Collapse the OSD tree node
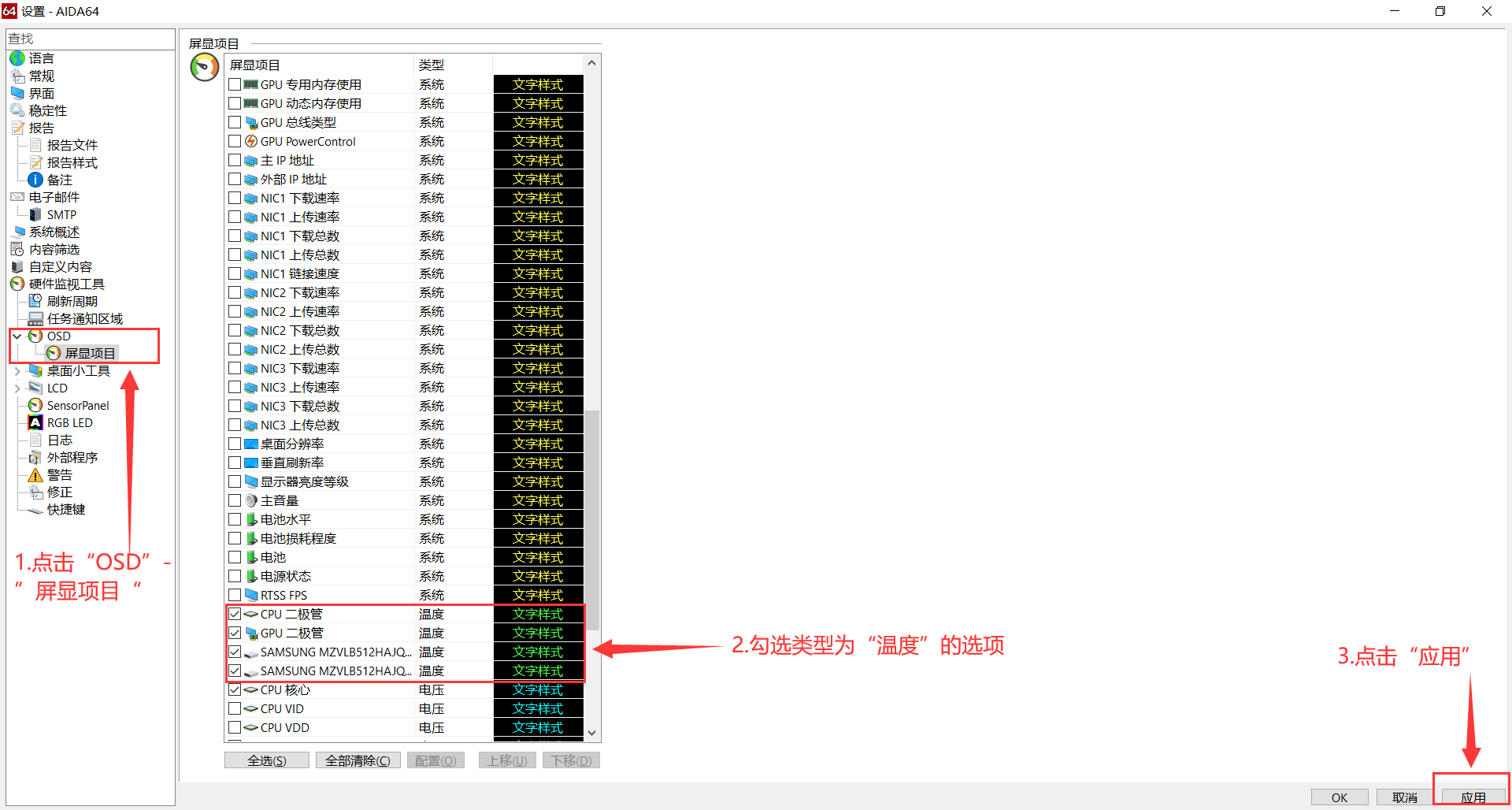The height and width of the screenshot is (810, 1512). pyautogui.click(x=17, y=335)
